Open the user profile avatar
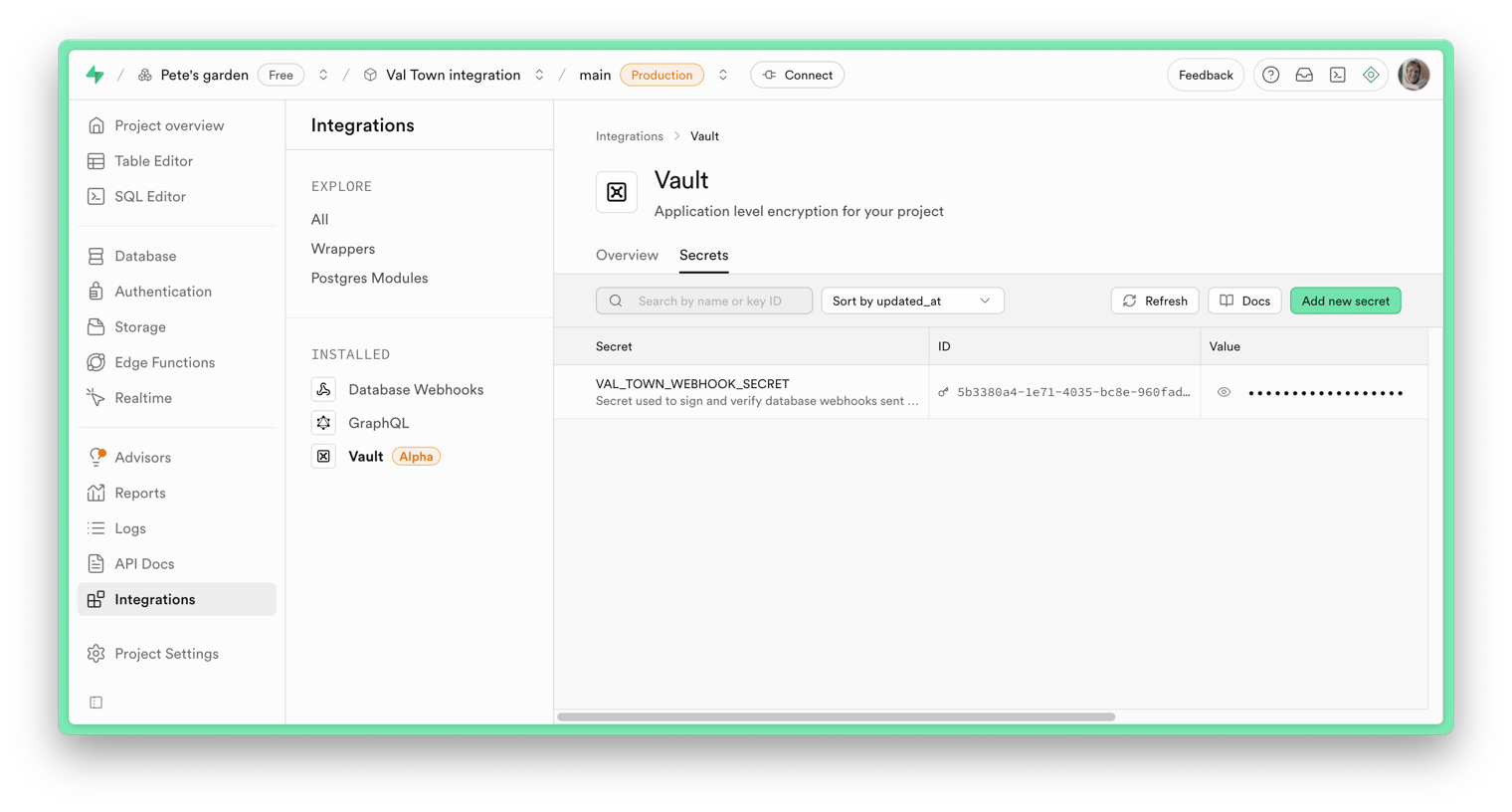Screen dimensions: 1512x812 pos(1414,75)
